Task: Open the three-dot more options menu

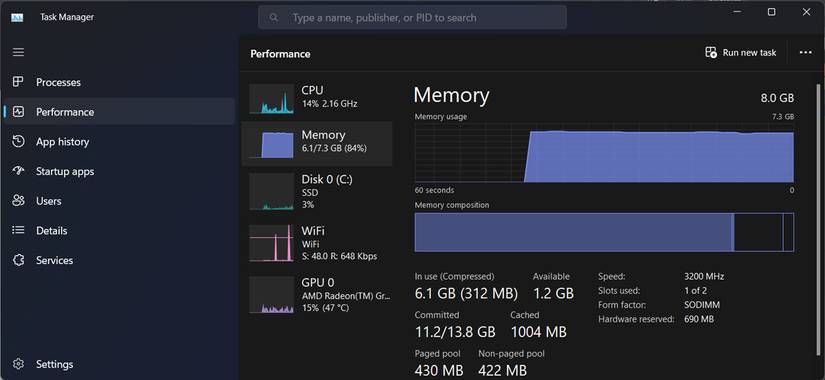Action: pos(806,53)
